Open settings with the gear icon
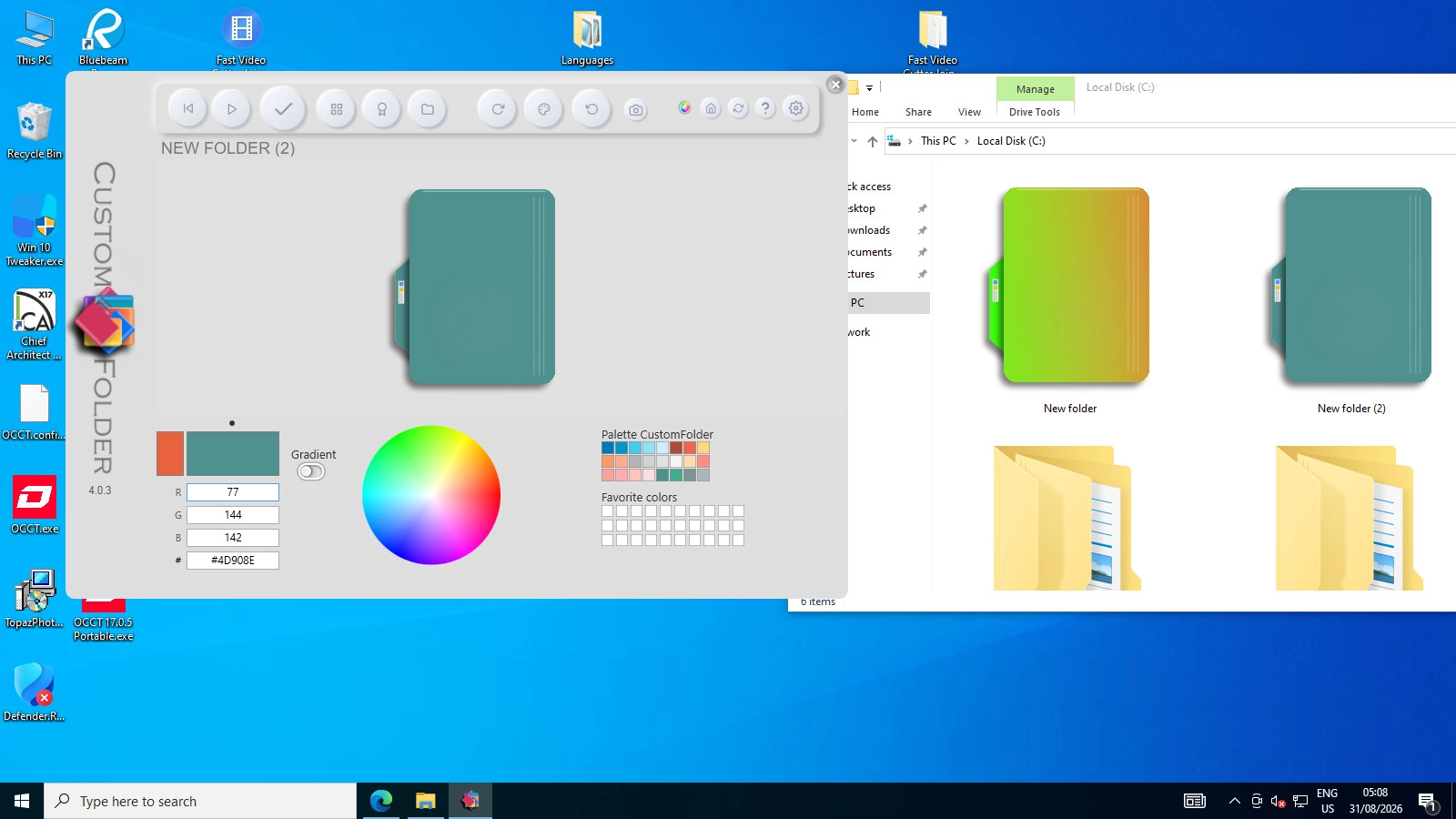Viewport: 1456px width, 819px height. pyautogui.click(x=796, y=108)
